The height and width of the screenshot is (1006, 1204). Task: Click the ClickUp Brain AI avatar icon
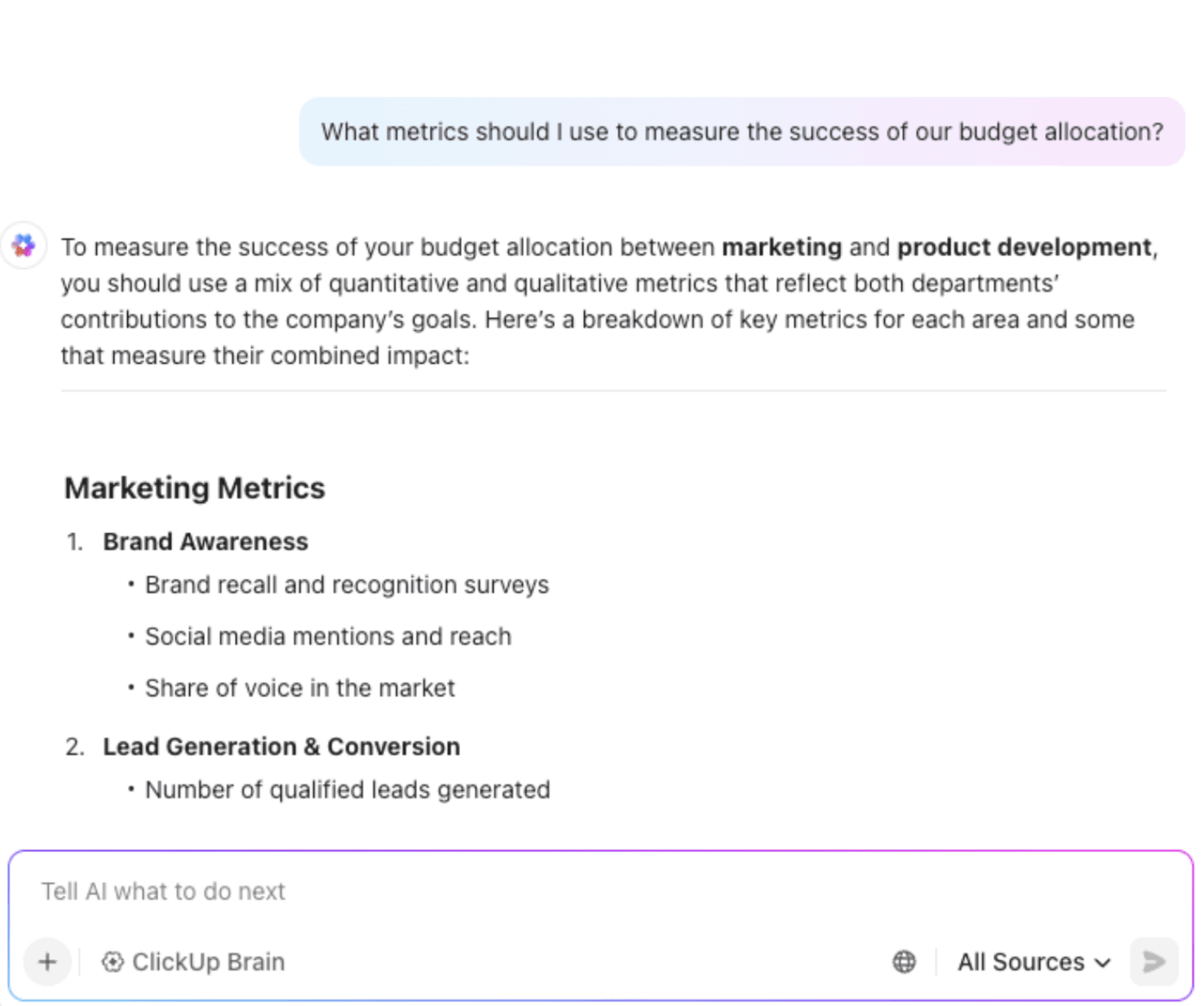pos(23,246)
